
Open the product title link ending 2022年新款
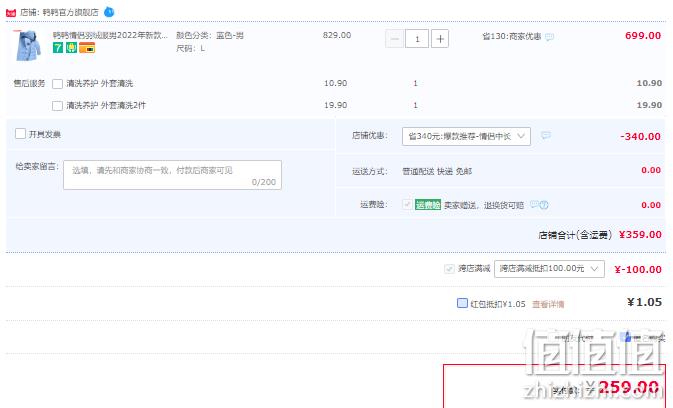point(110,35)
